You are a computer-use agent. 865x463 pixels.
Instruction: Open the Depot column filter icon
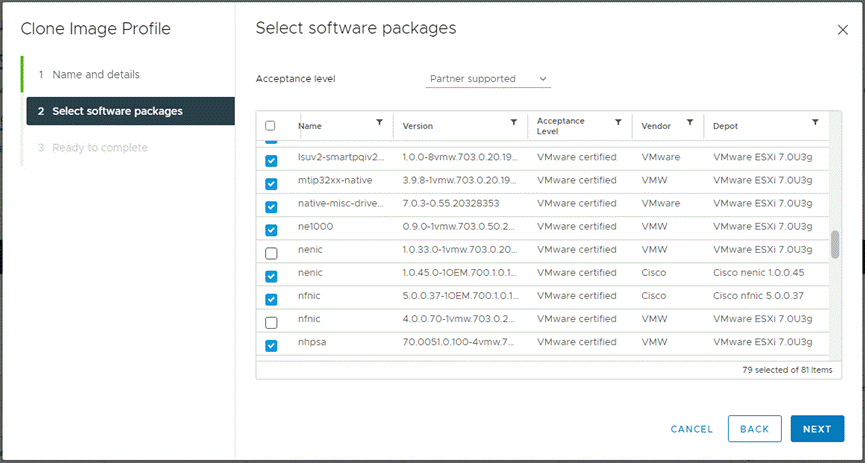(815, 122)
